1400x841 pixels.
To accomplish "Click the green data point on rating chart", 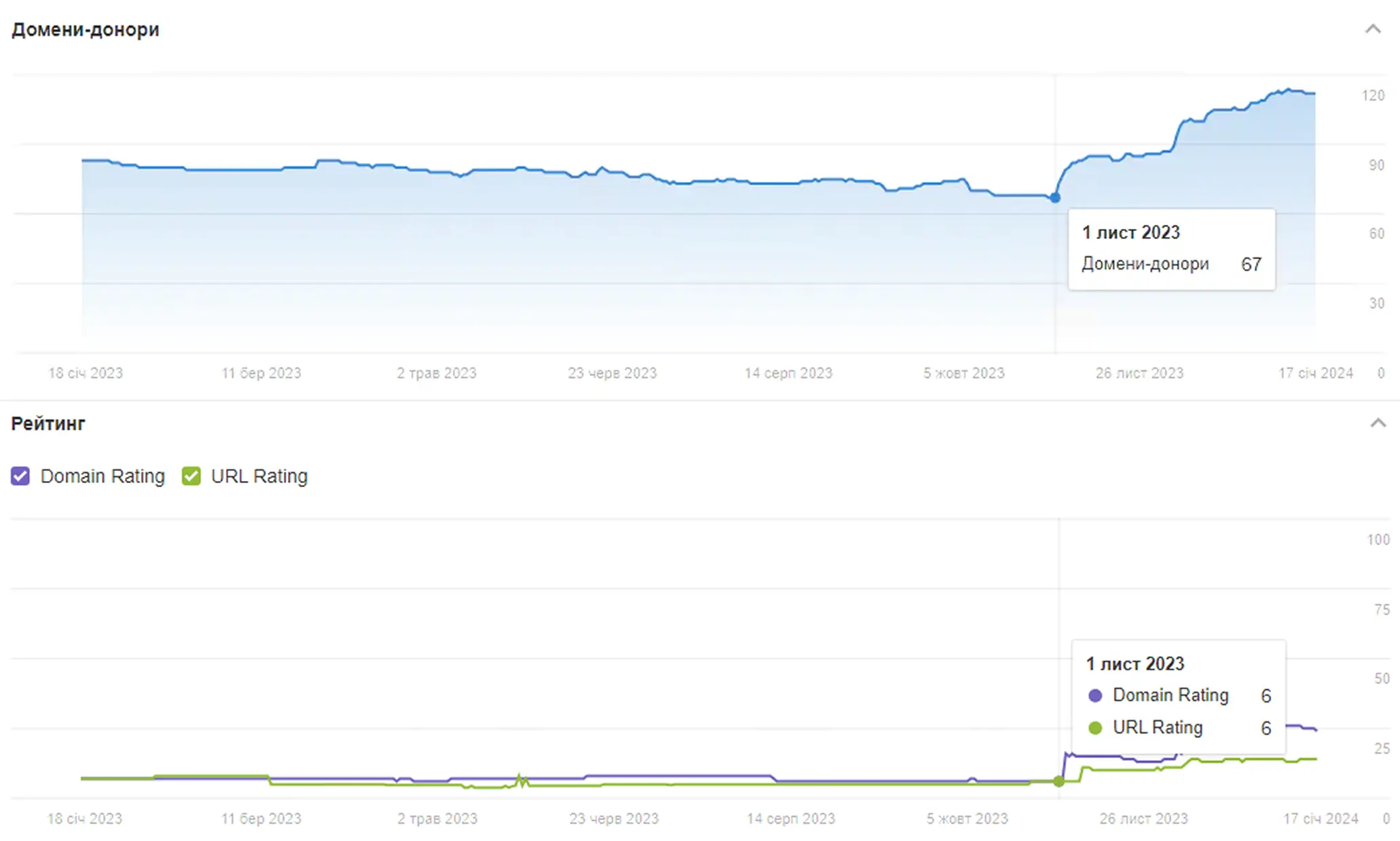I will click(x=1058, y=781).
